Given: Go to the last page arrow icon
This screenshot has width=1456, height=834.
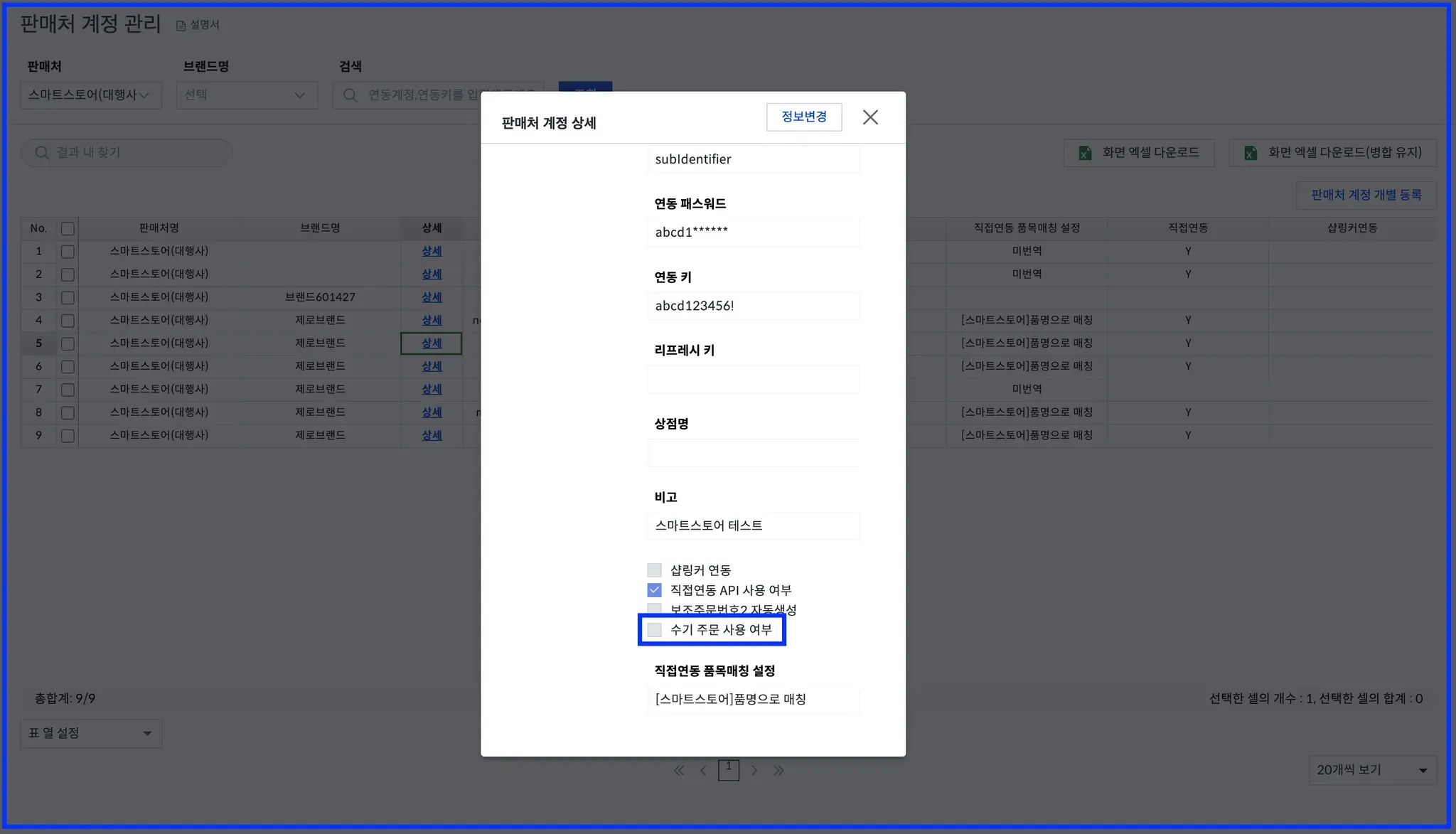Looking at the screenshot, I should (778, 770).
